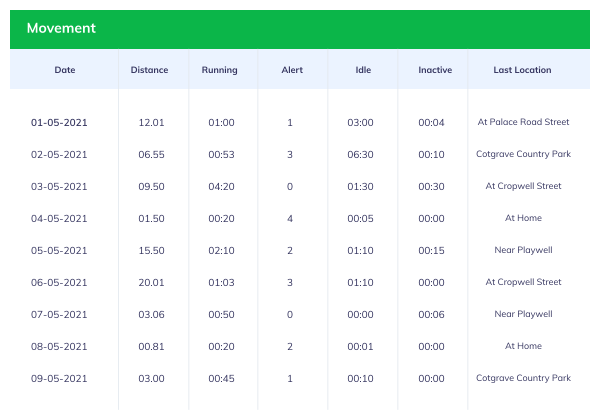This screenshot has height=410, width=600.
Task: Select the Date column header
Action: pos(65,70)
